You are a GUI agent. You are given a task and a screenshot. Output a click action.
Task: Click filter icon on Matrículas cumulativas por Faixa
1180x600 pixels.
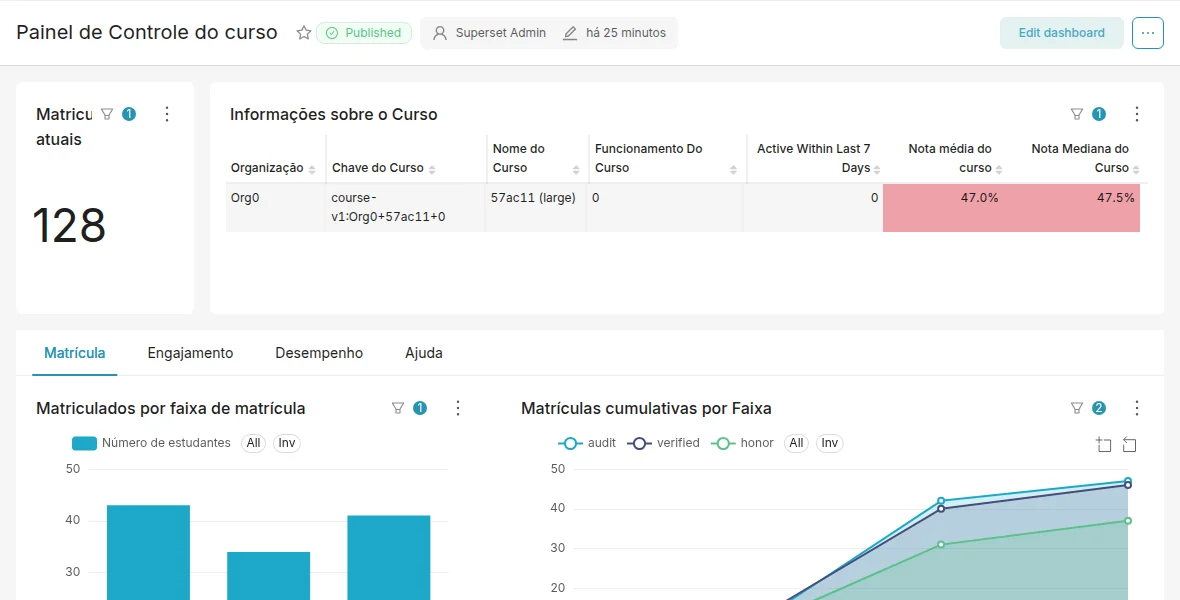1077,408
